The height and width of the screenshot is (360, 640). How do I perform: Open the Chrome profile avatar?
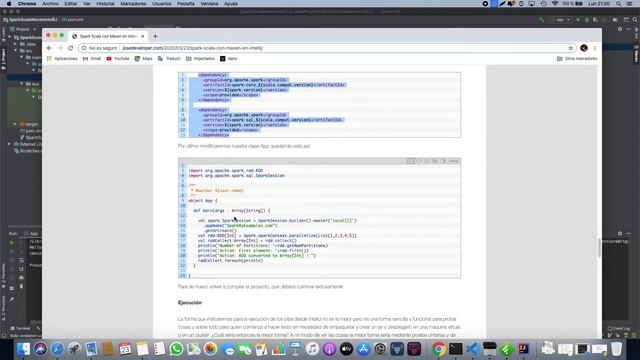[x=584, y=48]
